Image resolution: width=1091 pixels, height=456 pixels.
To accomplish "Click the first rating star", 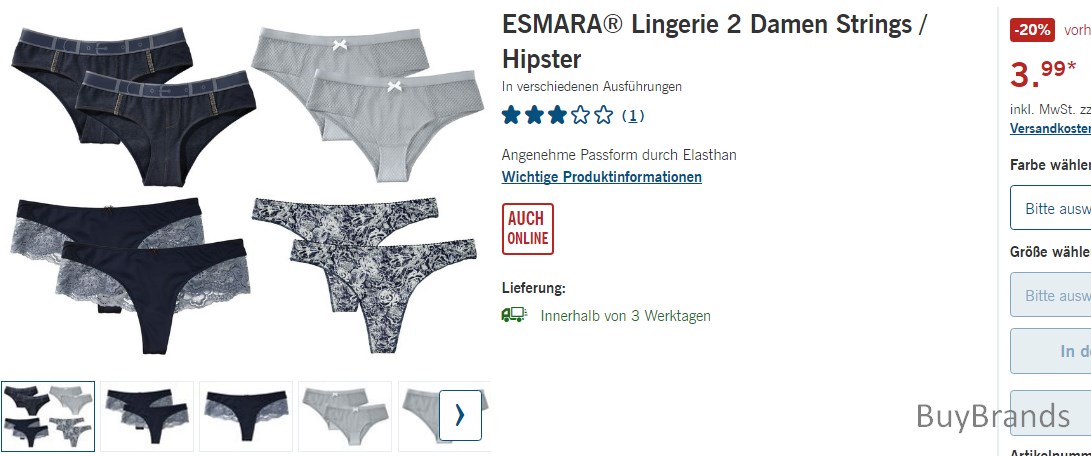I will tap(511, 115).
